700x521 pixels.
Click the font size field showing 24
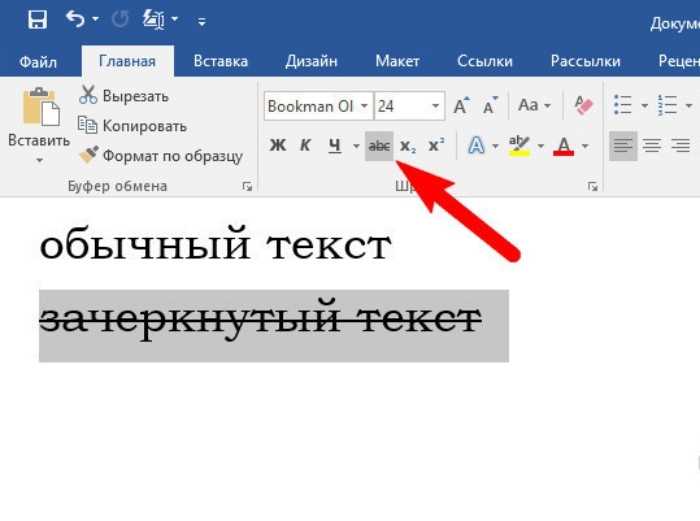tap(401, 106)
